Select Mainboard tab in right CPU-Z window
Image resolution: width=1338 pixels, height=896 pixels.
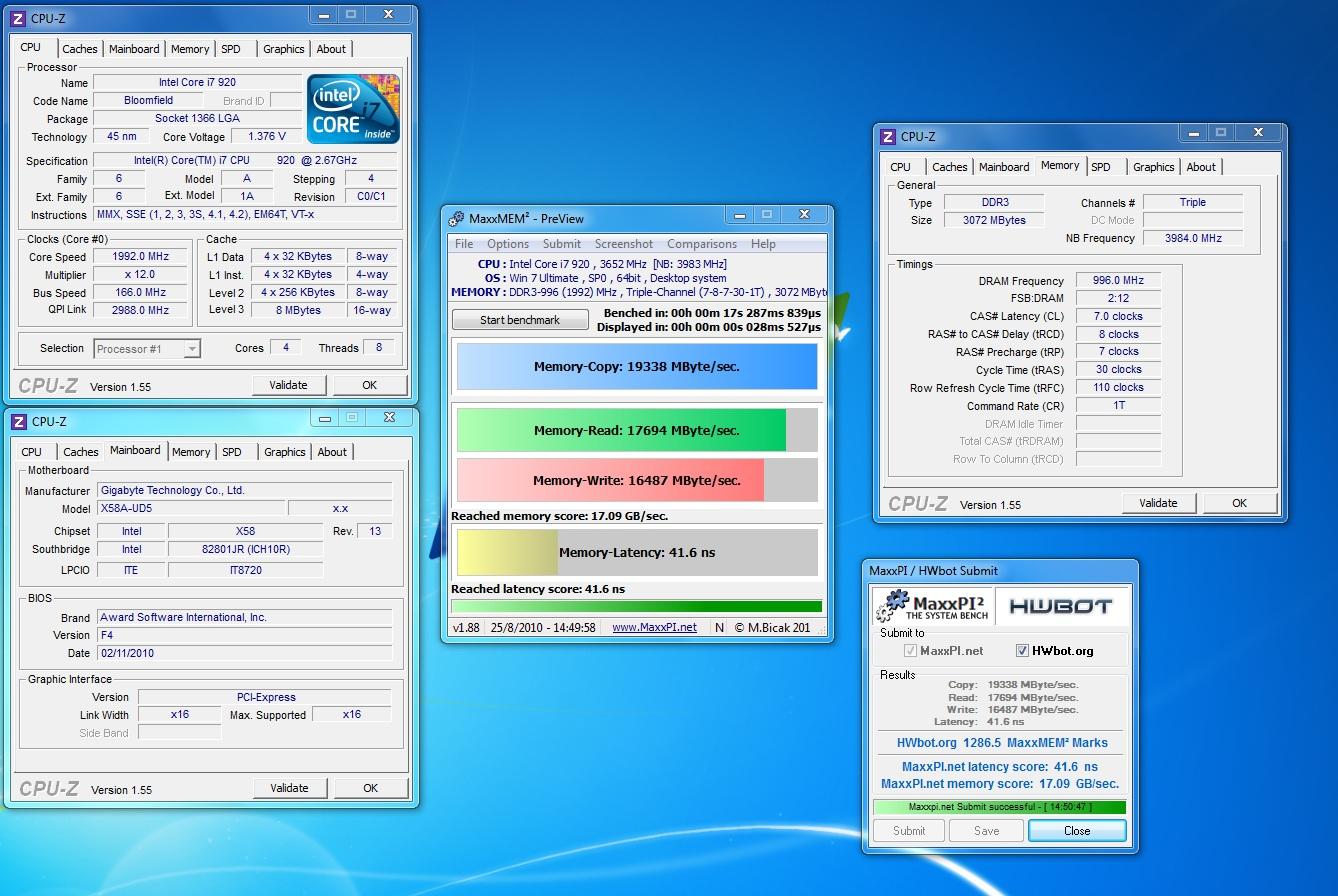click(1004, 167)
